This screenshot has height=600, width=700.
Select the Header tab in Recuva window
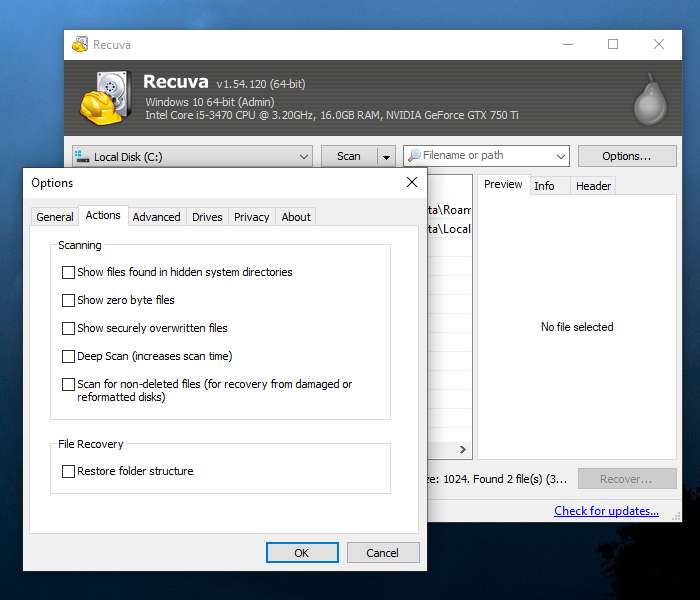pos(593,186)
